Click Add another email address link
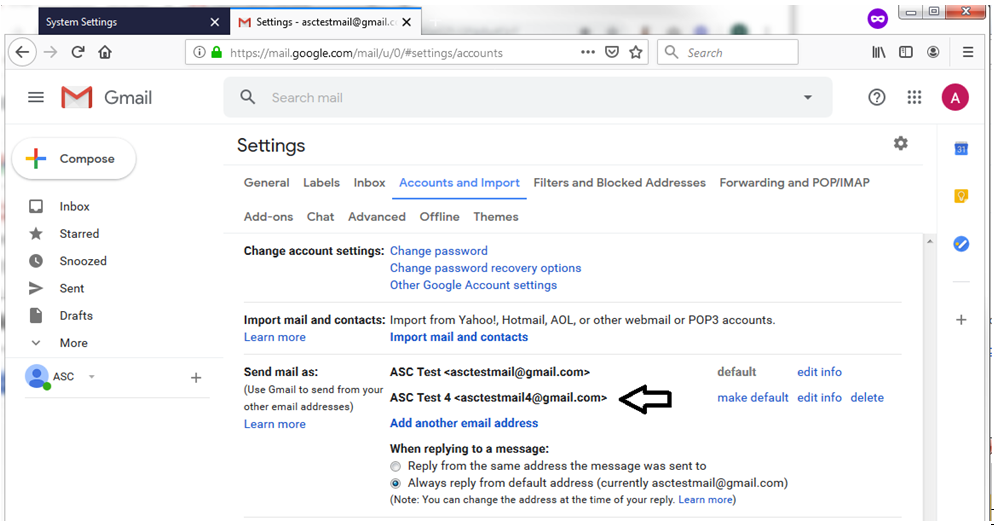Image resolution: width=994 pixels, height=525 pixels. point(464,423)
